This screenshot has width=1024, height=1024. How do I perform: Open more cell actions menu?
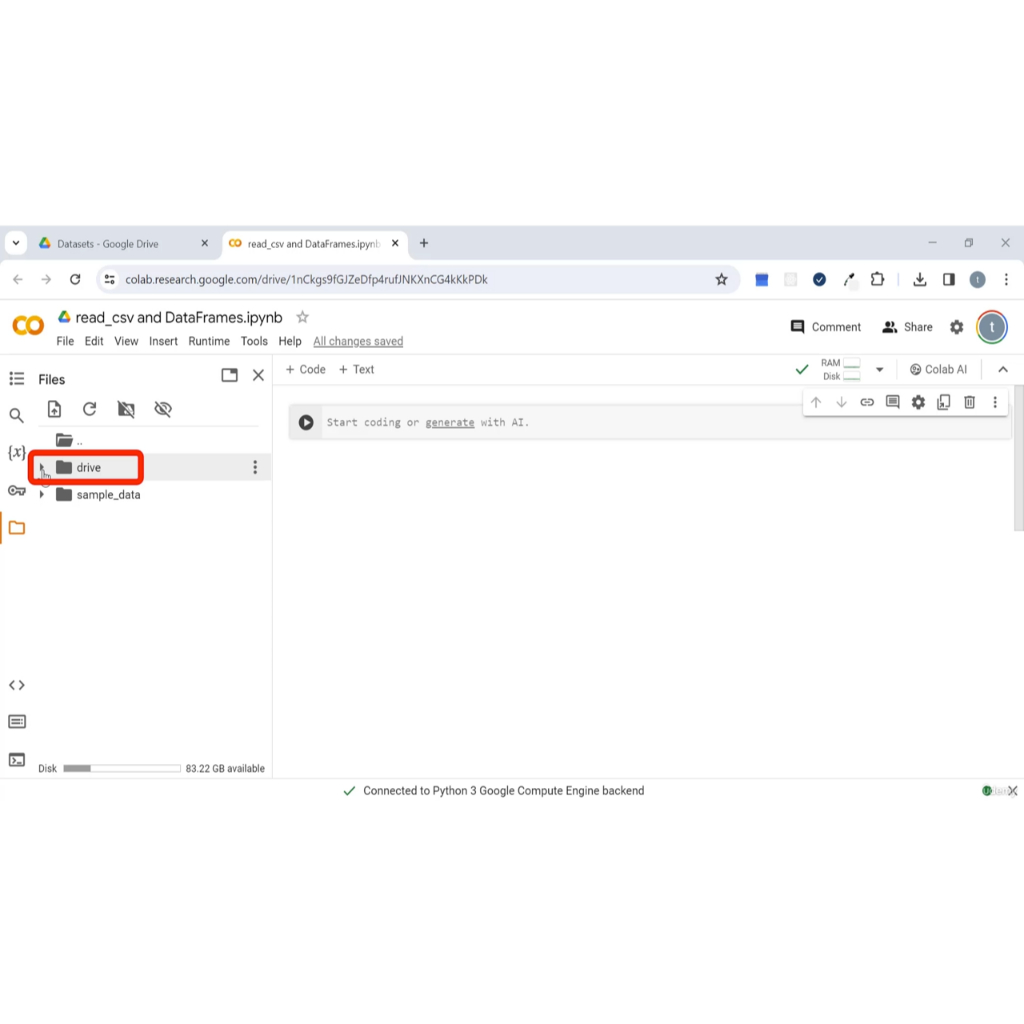click(995, 402)
